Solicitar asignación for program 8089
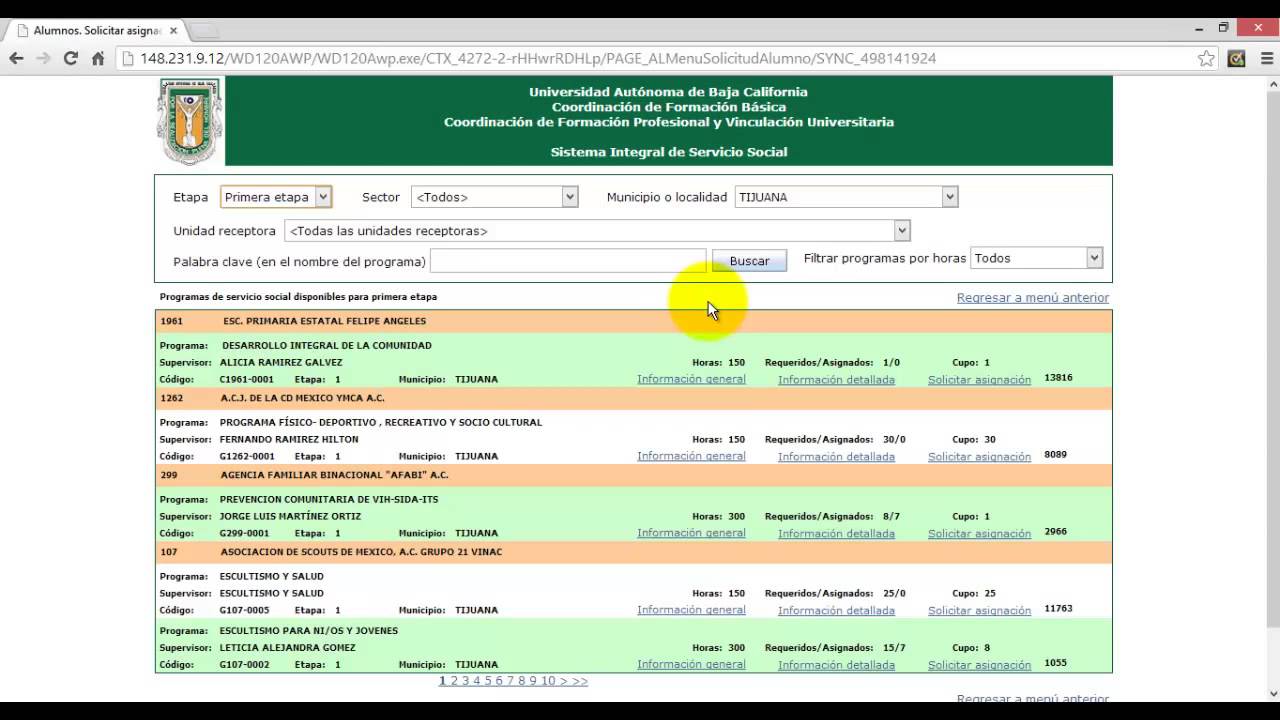Screen dimensions: 1280x720 (979, 457)
